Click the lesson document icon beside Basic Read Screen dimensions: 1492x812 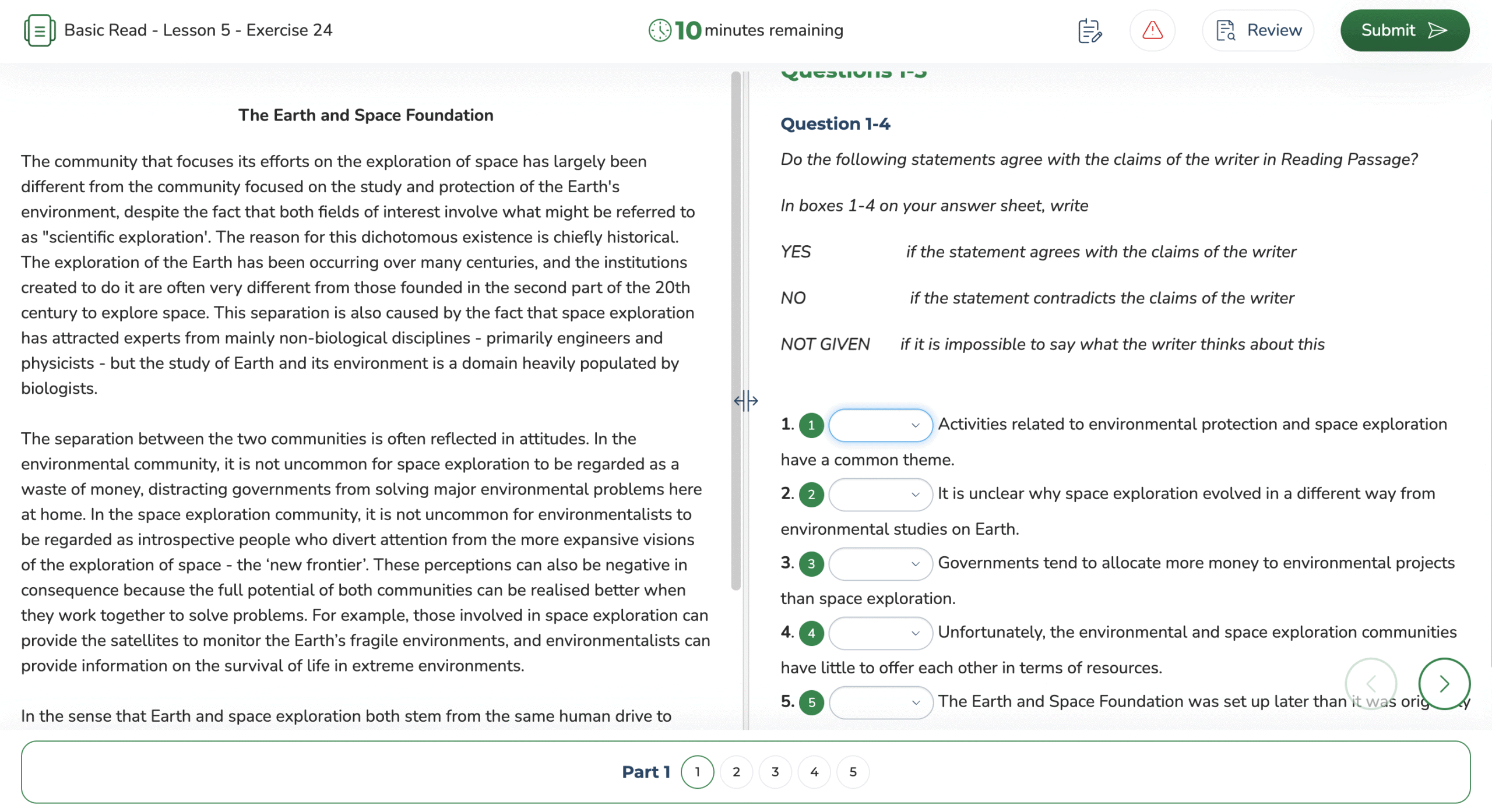pos(40,30)
